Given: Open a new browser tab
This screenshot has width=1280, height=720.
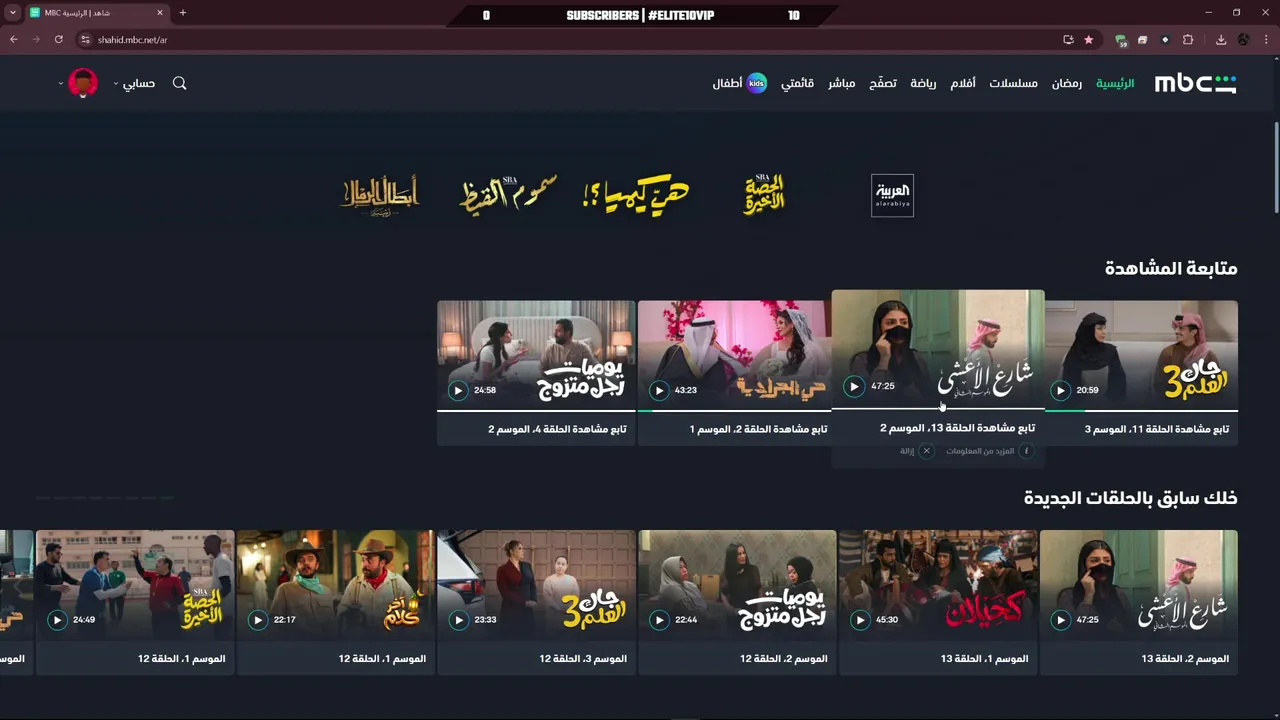Looking at the screenshot, I should point(182,13).
